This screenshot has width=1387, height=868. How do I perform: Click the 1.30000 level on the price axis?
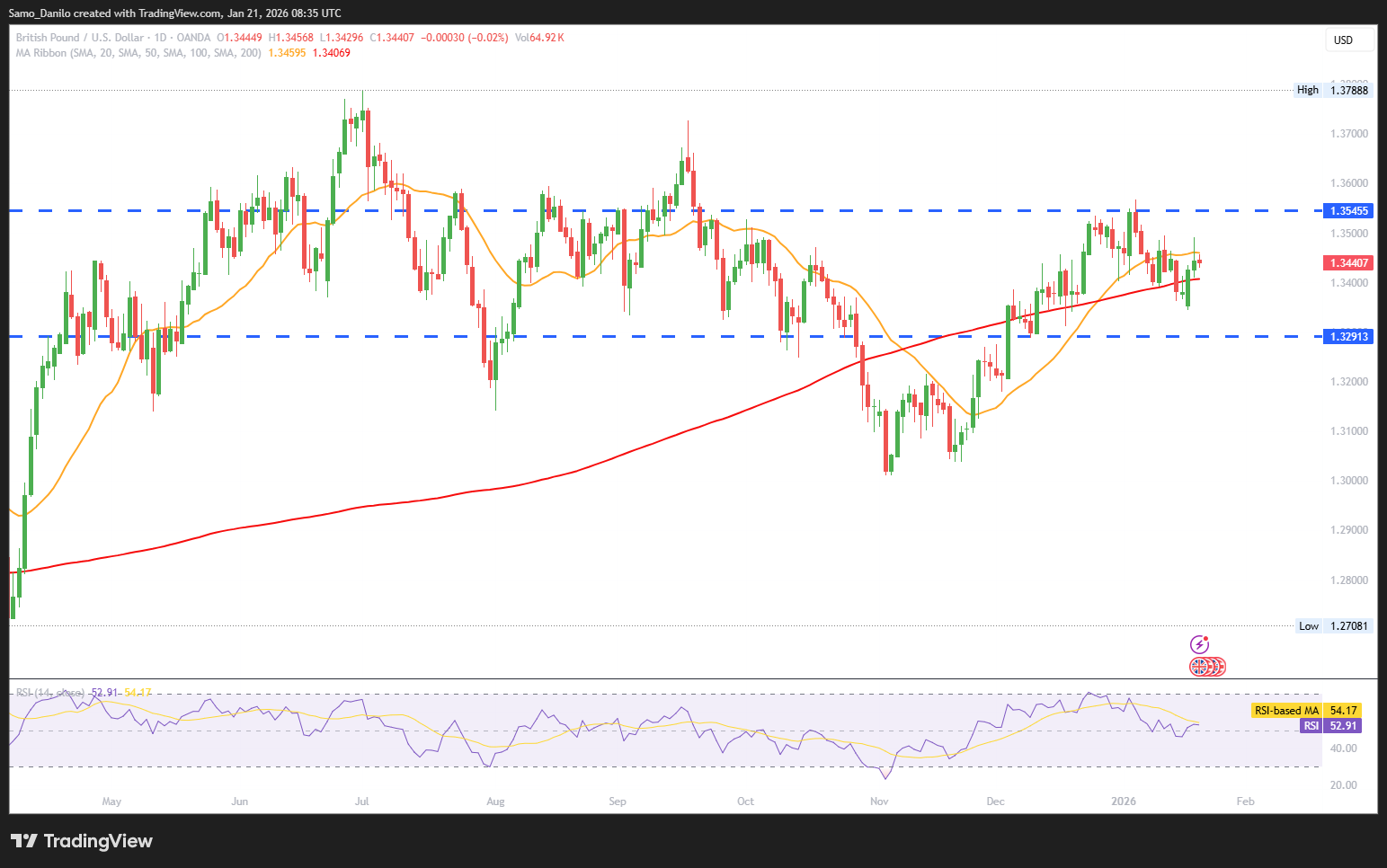tap(1348, 481)
